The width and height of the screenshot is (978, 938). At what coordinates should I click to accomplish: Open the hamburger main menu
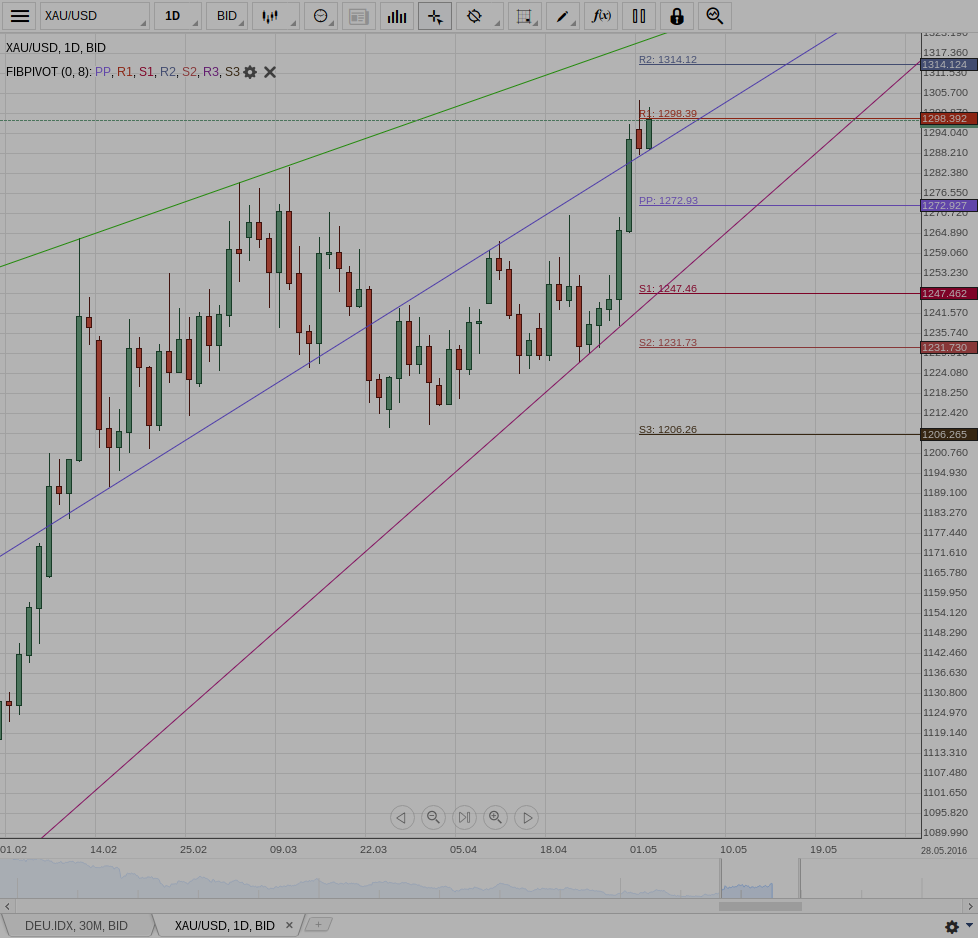click(x=19, y=16)
